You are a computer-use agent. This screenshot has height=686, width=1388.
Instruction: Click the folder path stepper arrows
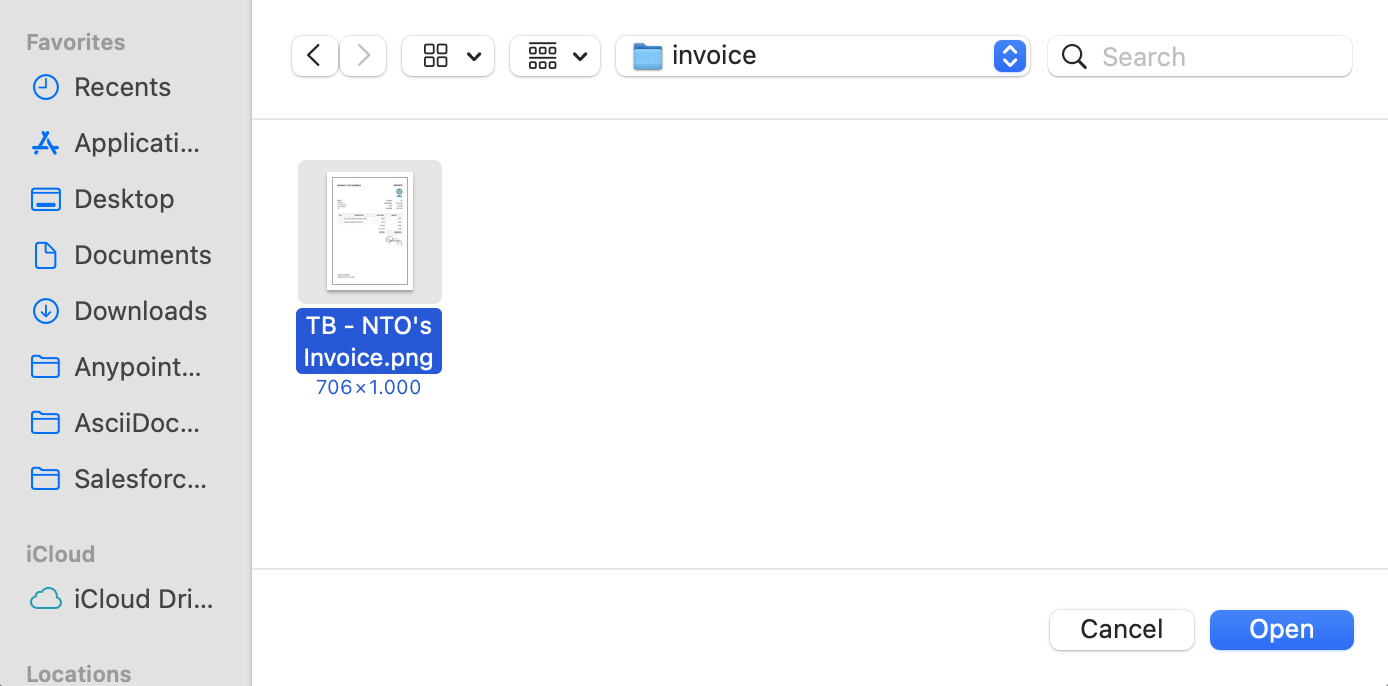(1010, 56)
